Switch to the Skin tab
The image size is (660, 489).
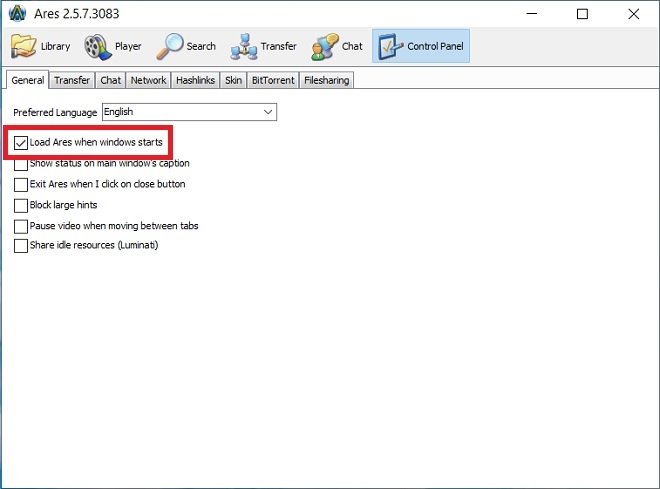click(233, 80)
